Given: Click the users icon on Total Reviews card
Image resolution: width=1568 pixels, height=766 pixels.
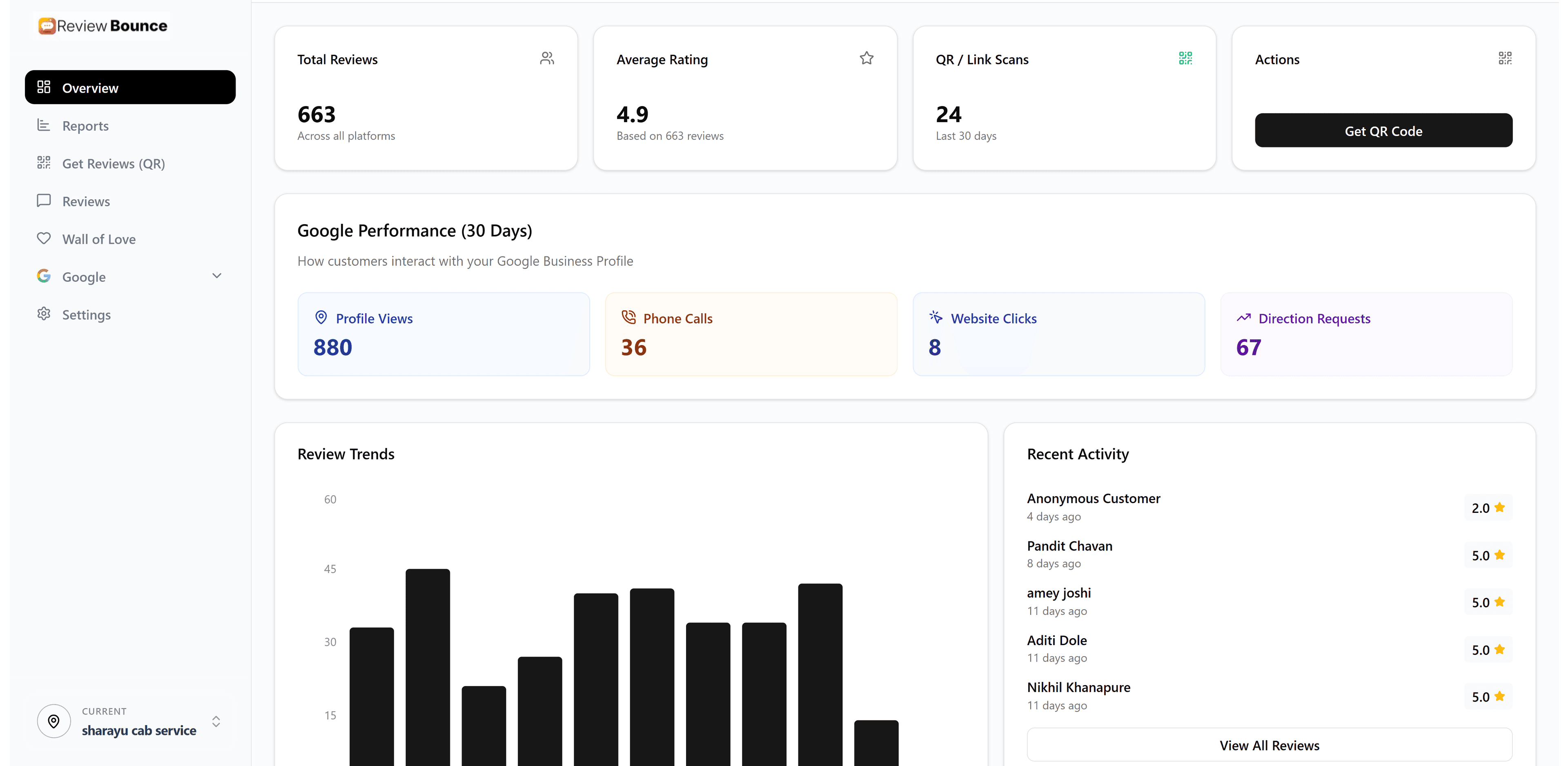Looking at the screenshot, I should 547,58.
